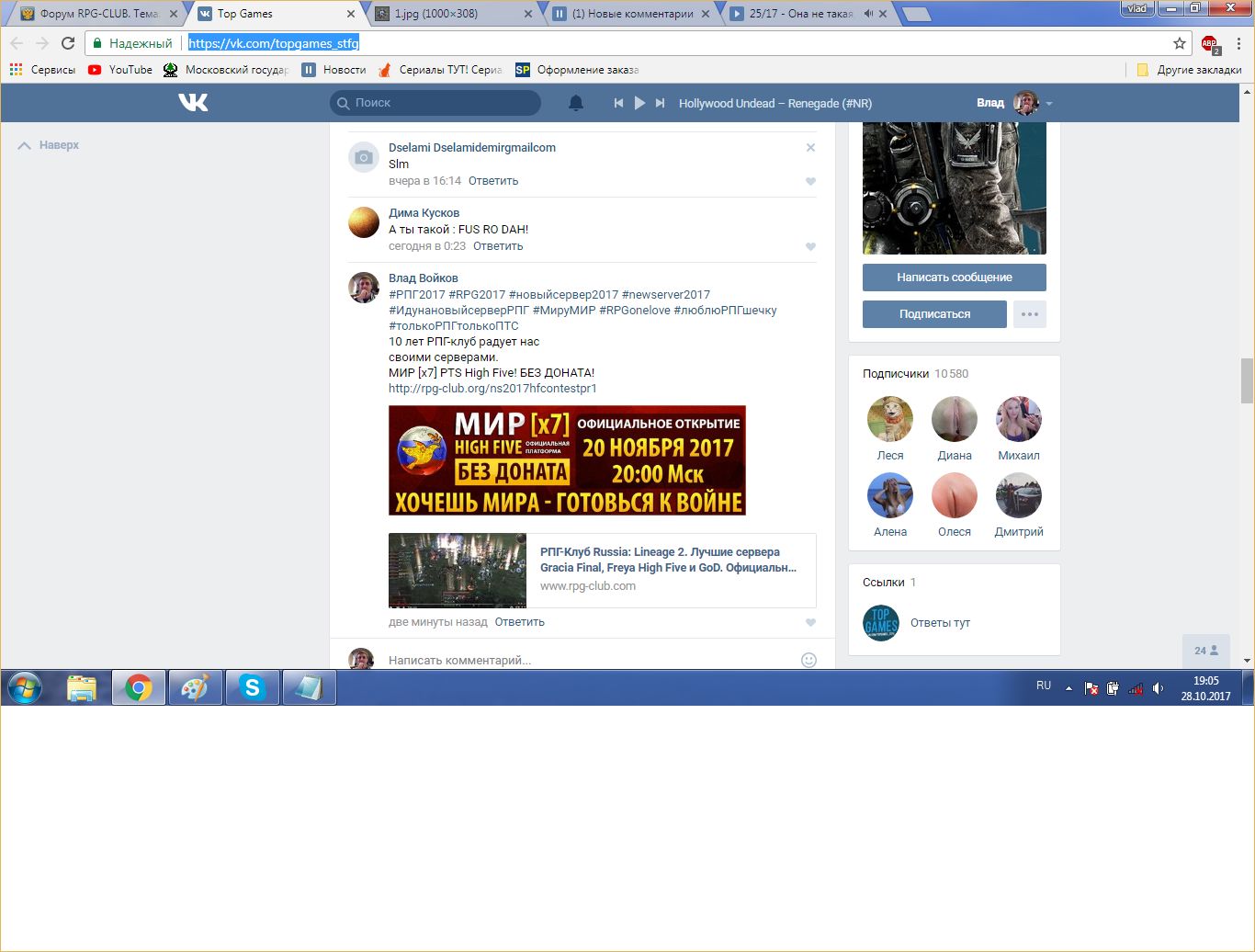Click the Подписаться button
Screen dimensions: 1255x952
point(934,314)
